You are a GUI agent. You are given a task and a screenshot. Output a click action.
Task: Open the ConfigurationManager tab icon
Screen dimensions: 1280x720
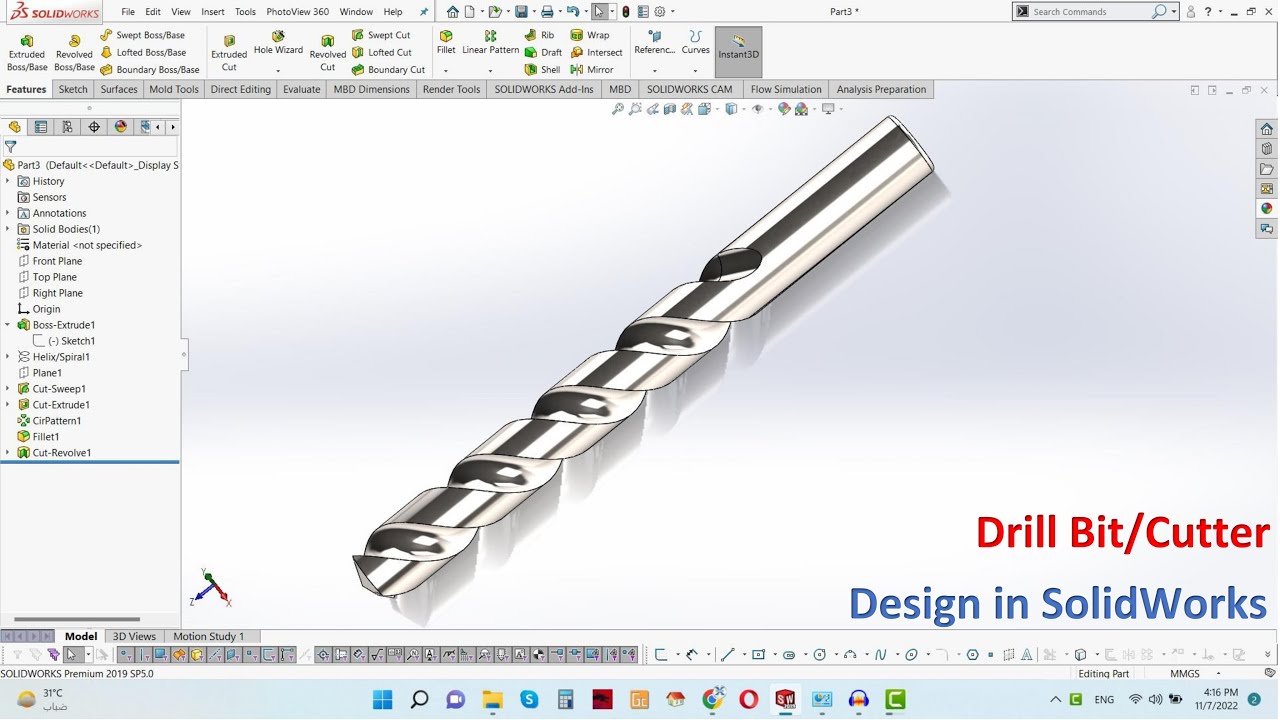pos(67,127)
